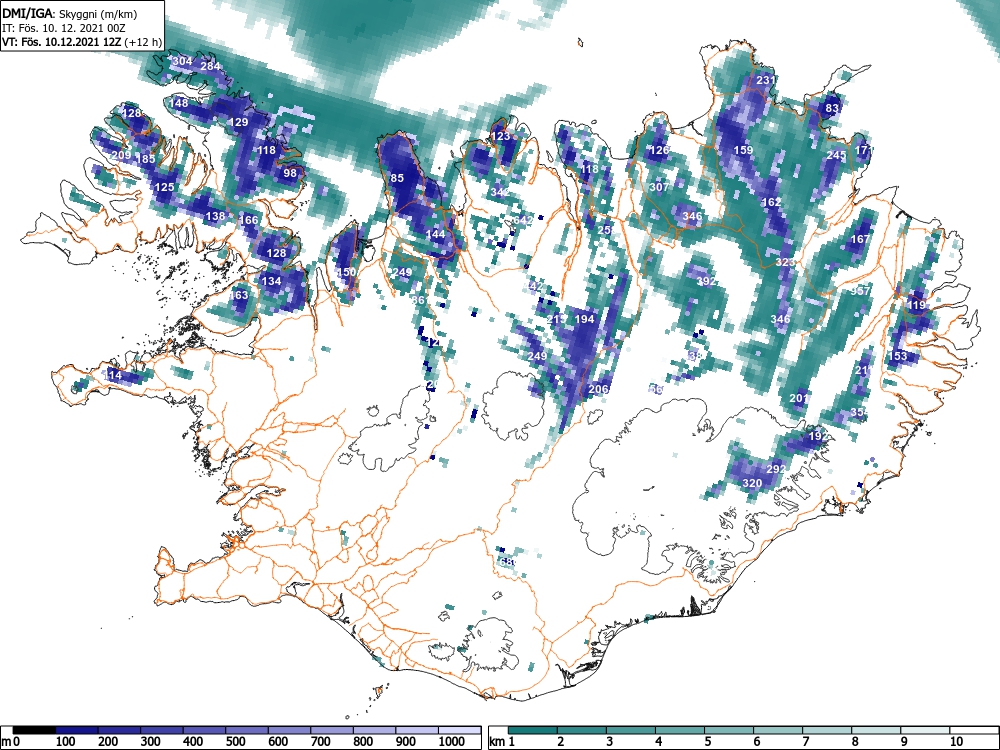Click the 'IT: Fös. 10. 12. 2021 00Z' line

tap(64, 28)
